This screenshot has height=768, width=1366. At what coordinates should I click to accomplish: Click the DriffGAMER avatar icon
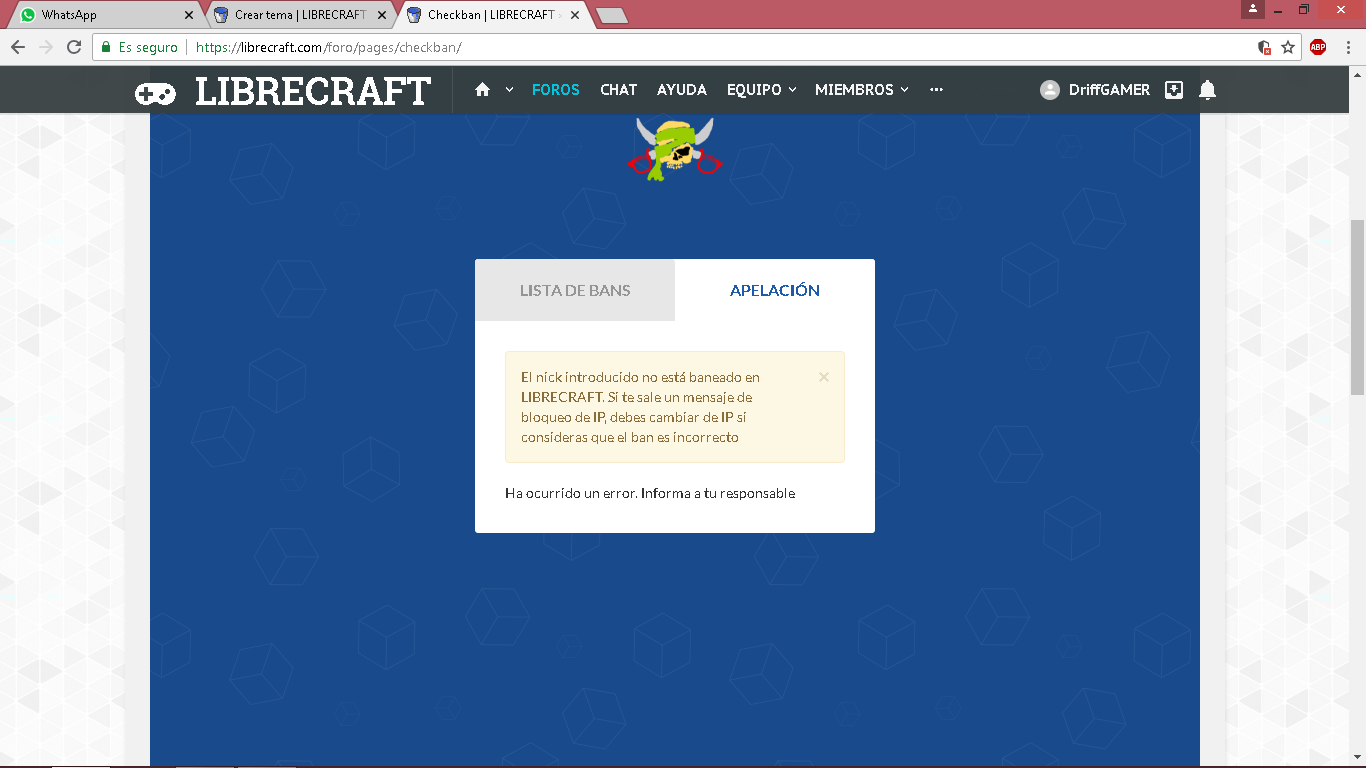[x=1050, y=90]
